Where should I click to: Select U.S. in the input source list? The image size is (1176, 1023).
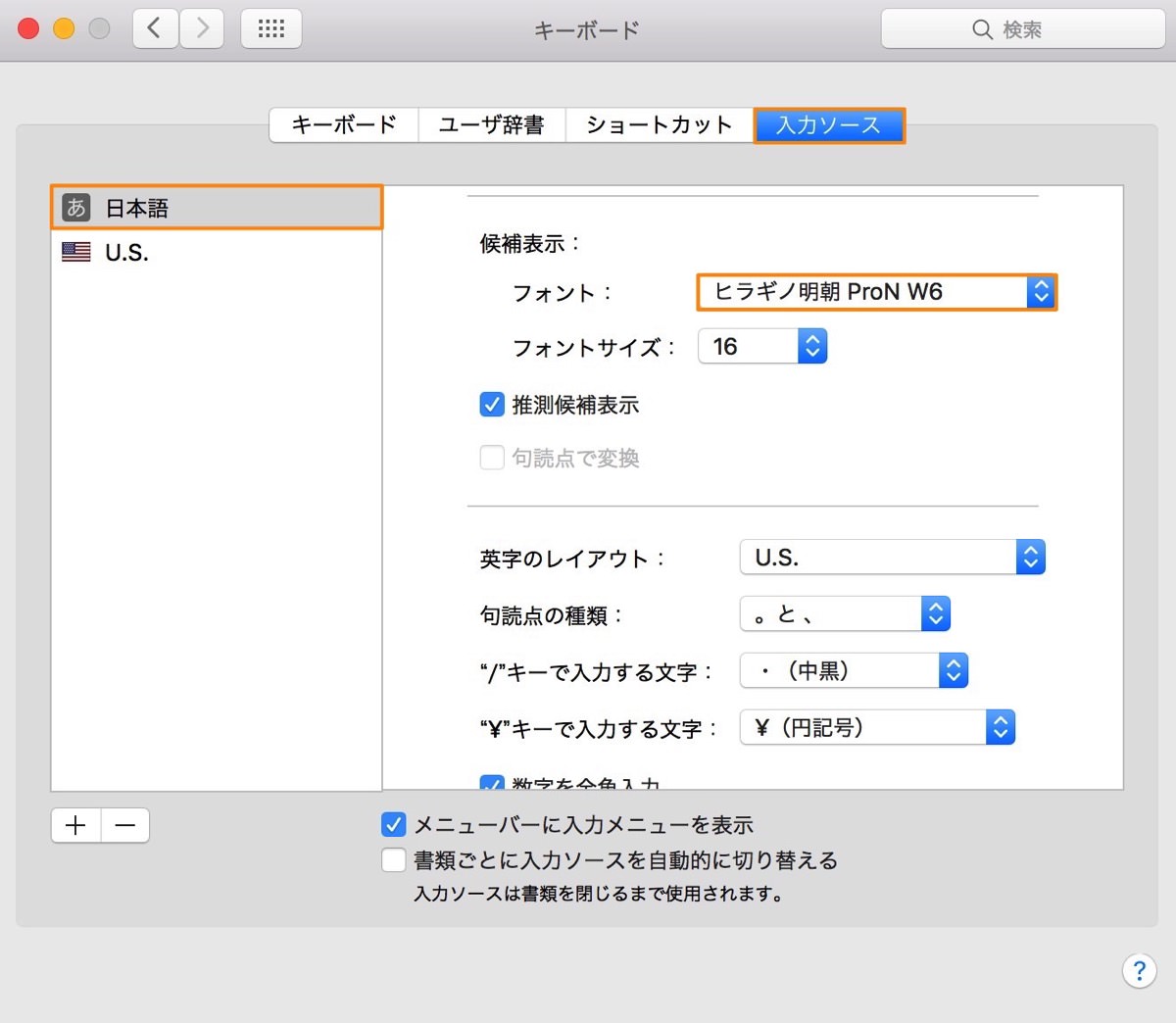pos(217,252)
